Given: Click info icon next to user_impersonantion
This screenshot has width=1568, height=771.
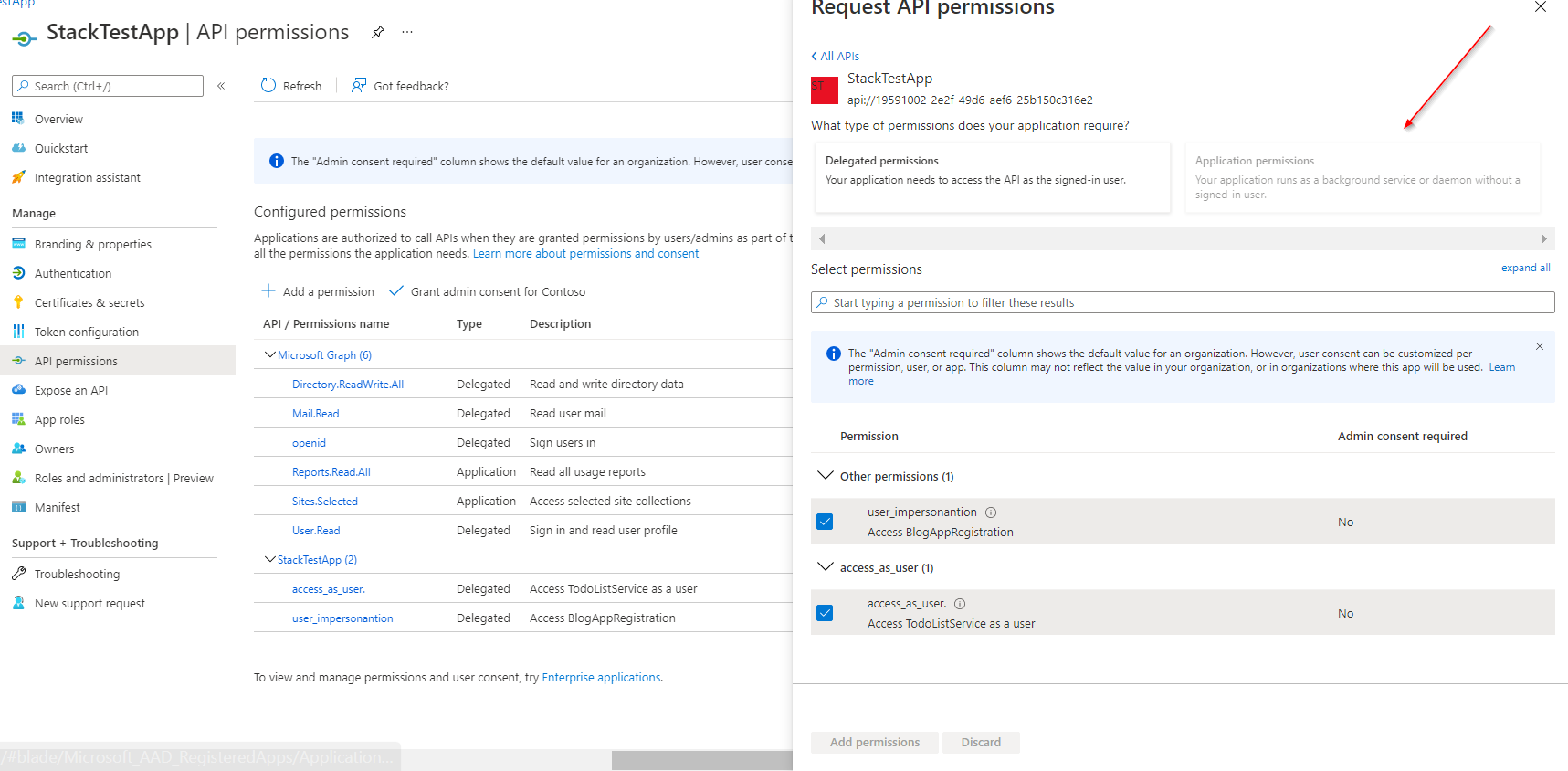Looking at the screenshot, I should tap(991, 512).
